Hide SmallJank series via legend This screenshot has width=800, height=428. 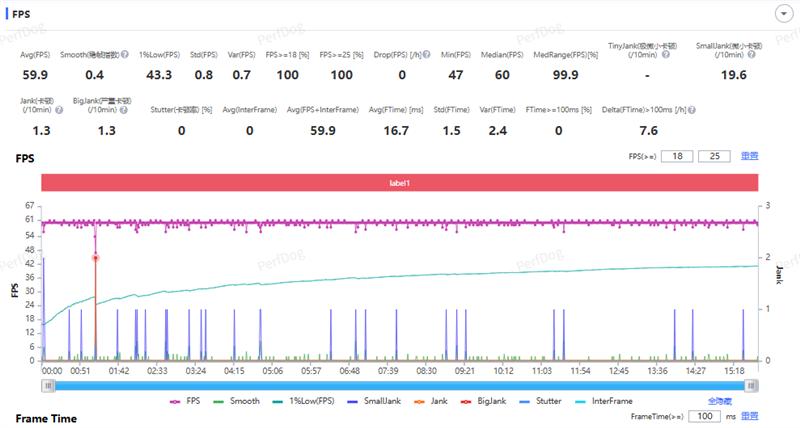(x=374, y=401)
